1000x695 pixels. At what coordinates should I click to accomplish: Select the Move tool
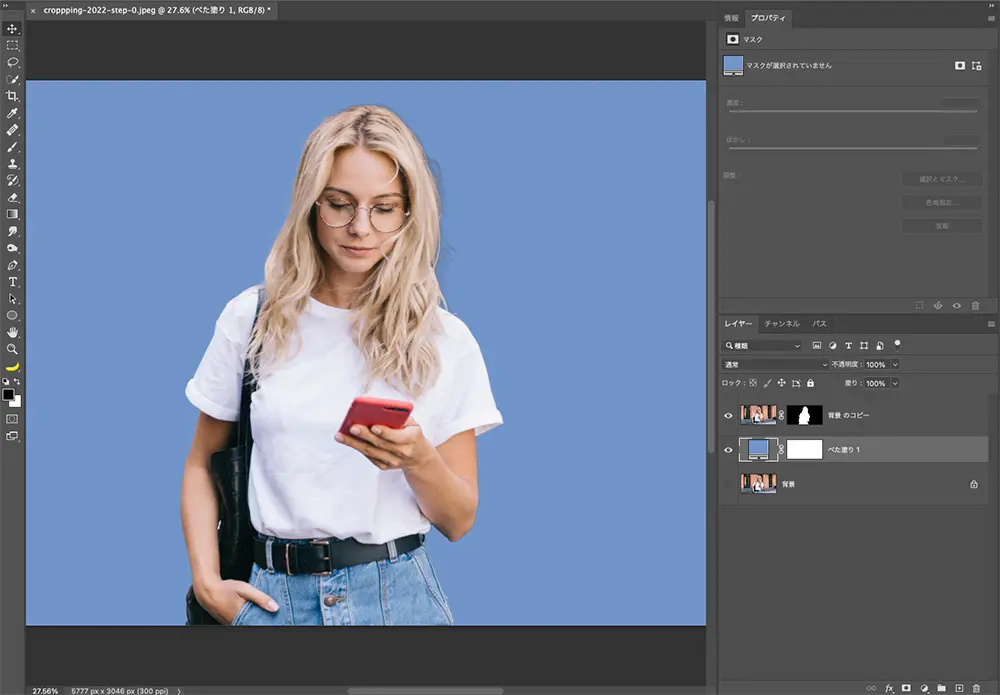click(x=12, y=29)
